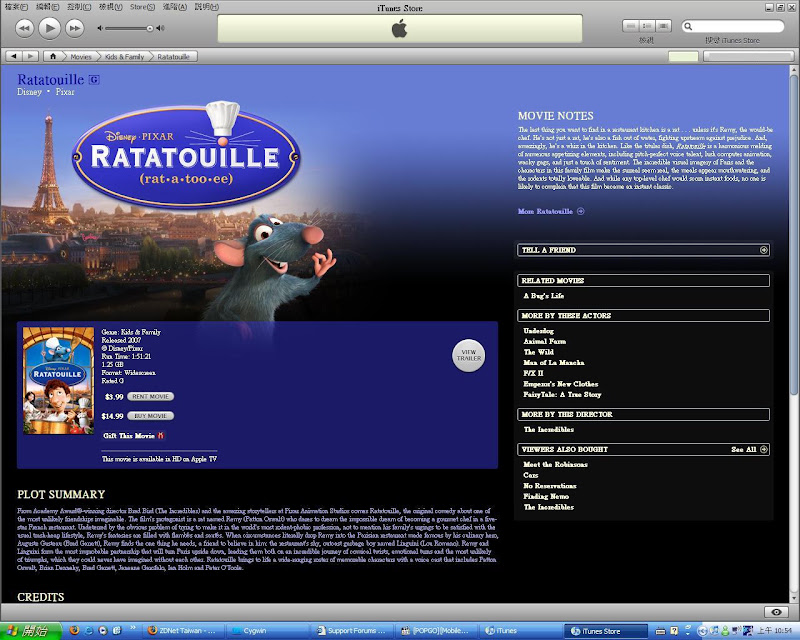This screenshot has width=800, height=640.
Task: Click the Ratatouille poster thumbnail
Action: click(x=58, y=381)
